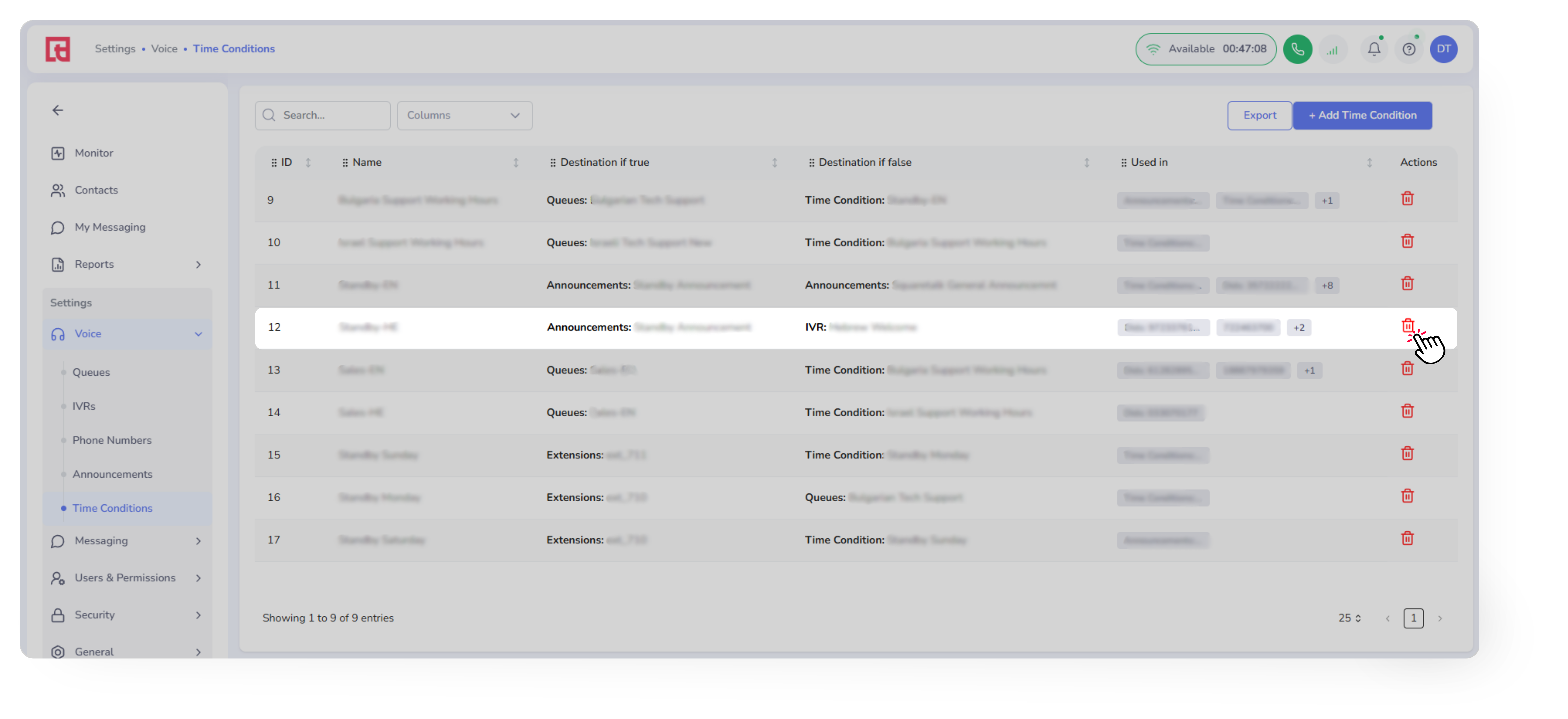This screenshot has width=1568, height=719.
Task: Click the back arrow in sidebar
Action: [58, 110]
